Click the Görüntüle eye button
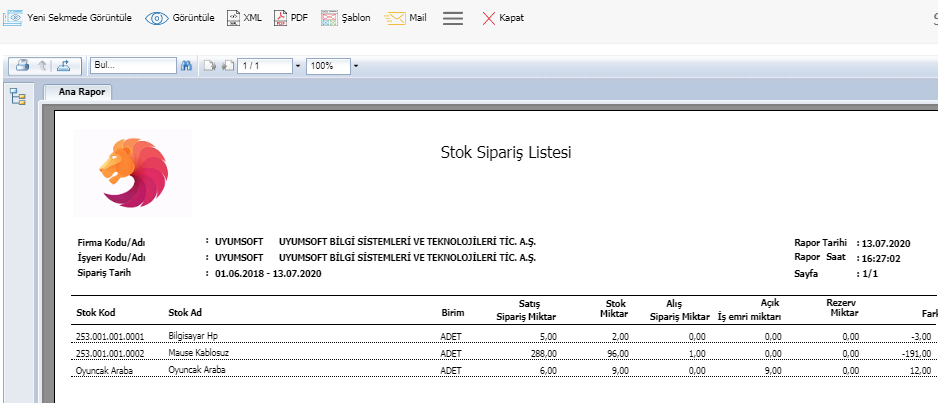Viewport: 938px width, 403px height. pos(180,18)
